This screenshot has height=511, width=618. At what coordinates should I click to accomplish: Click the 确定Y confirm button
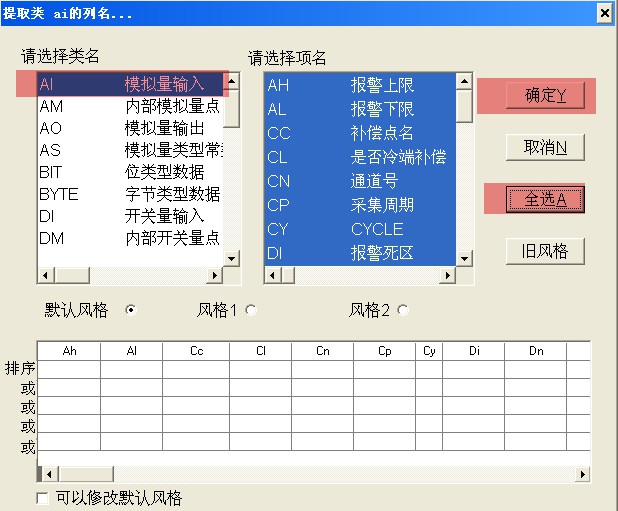[545, 96]
